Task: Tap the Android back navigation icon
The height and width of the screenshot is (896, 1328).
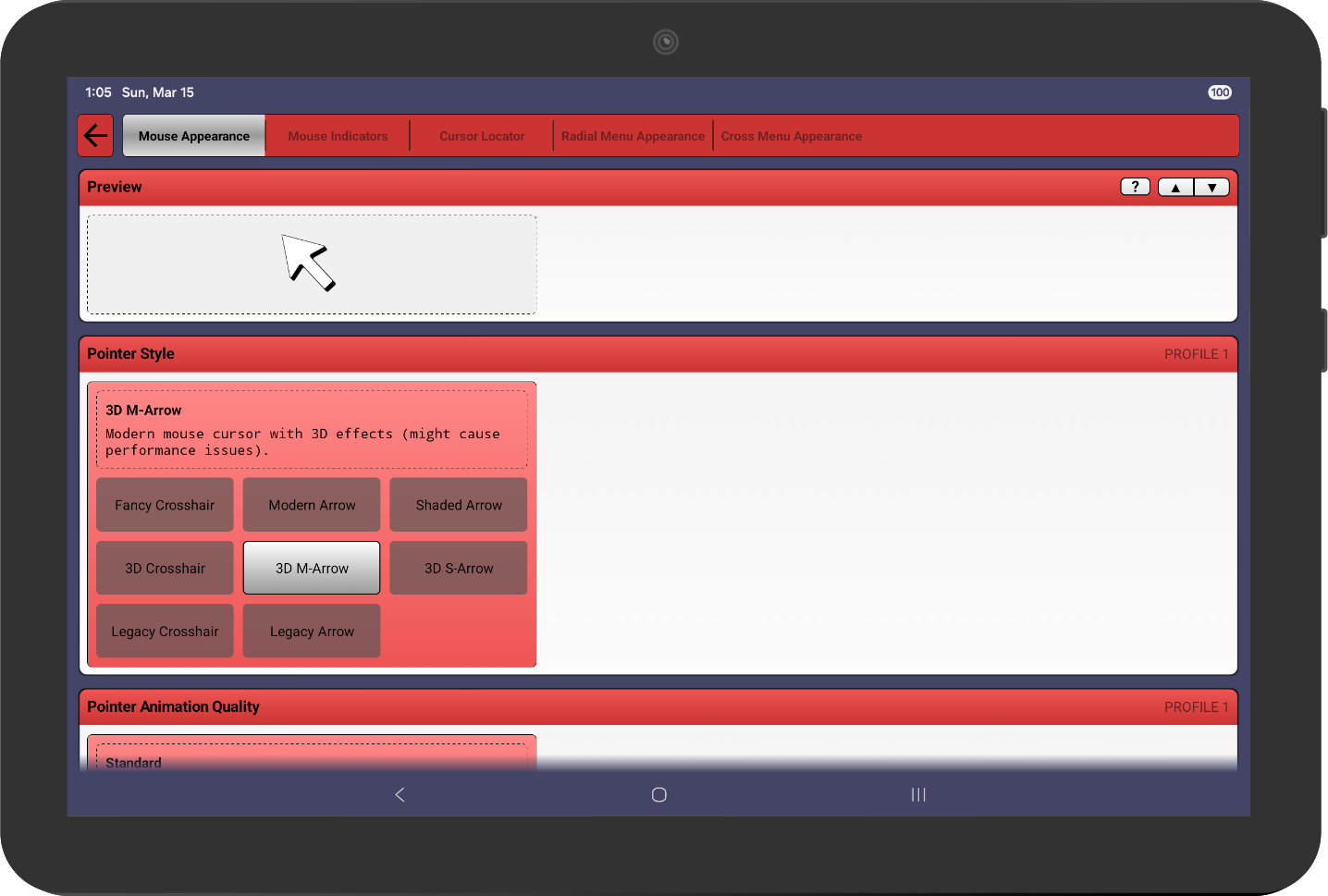Action: (400, 794)
